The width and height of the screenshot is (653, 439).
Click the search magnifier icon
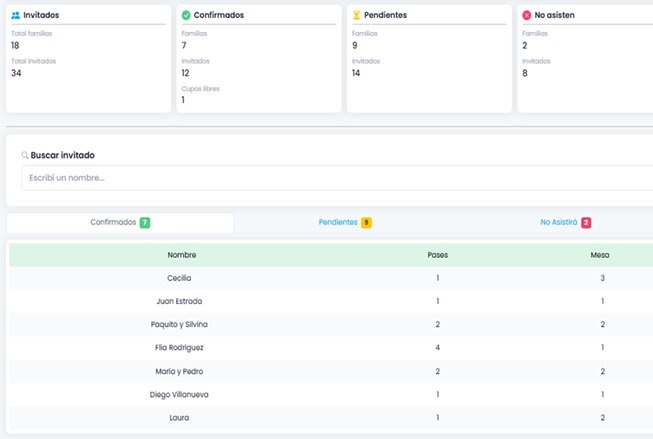[x=25, y=155]
